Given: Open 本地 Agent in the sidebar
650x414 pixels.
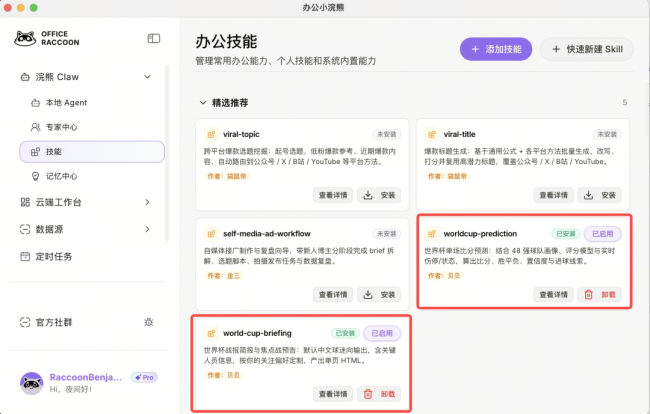Looking at the screenshot, I should [x=92, y=103].
